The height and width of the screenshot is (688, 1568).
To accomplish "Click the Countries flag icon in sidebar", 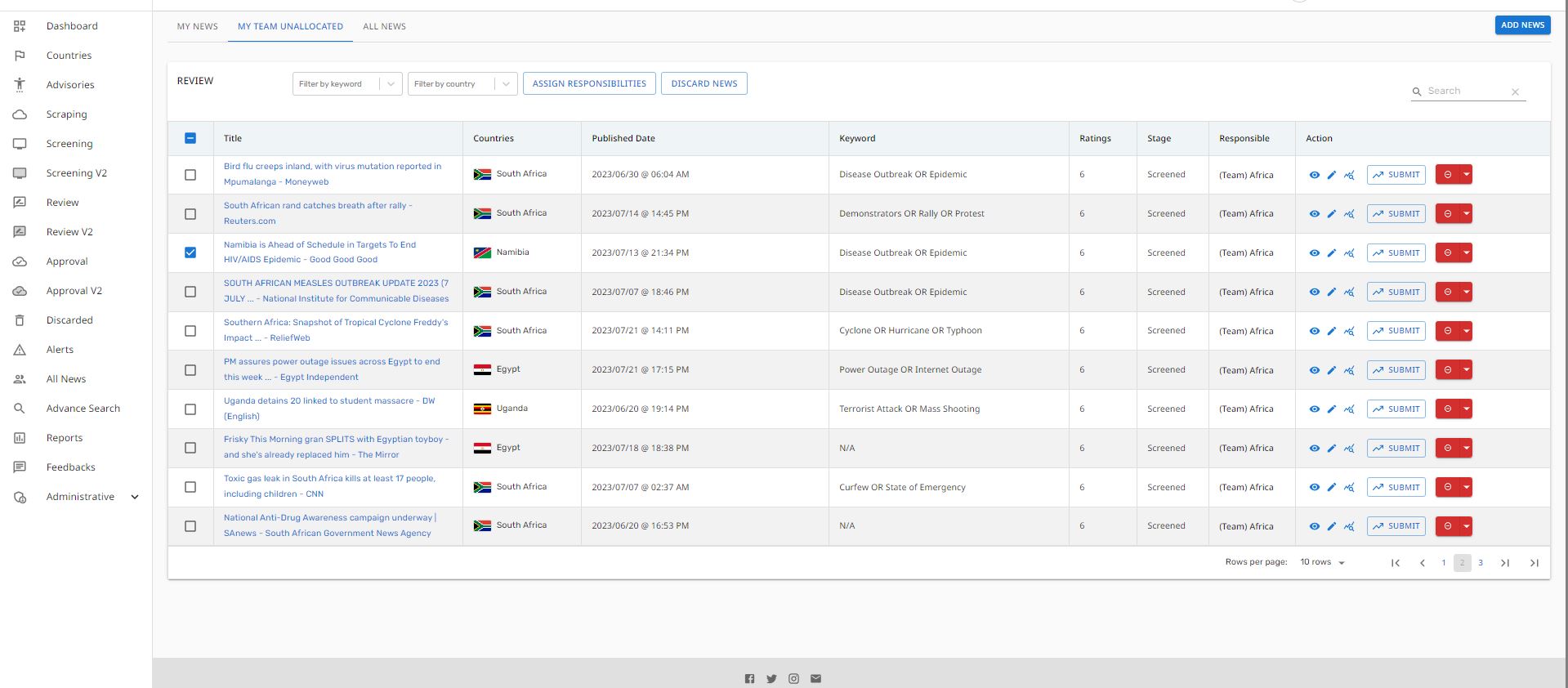I will (x=20, y=56).
